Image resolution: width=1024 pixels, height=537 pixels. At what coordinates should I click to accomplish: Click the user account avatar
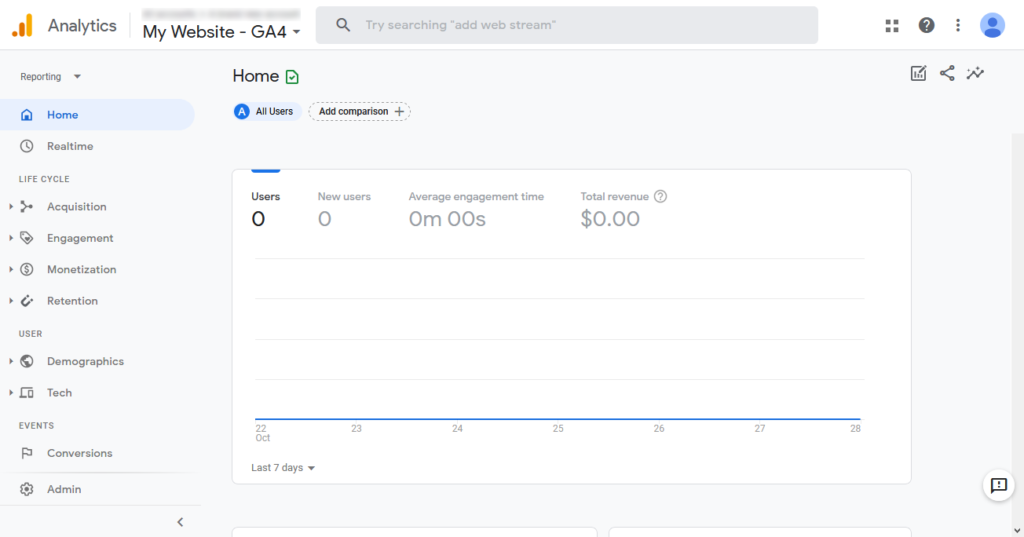992,26
